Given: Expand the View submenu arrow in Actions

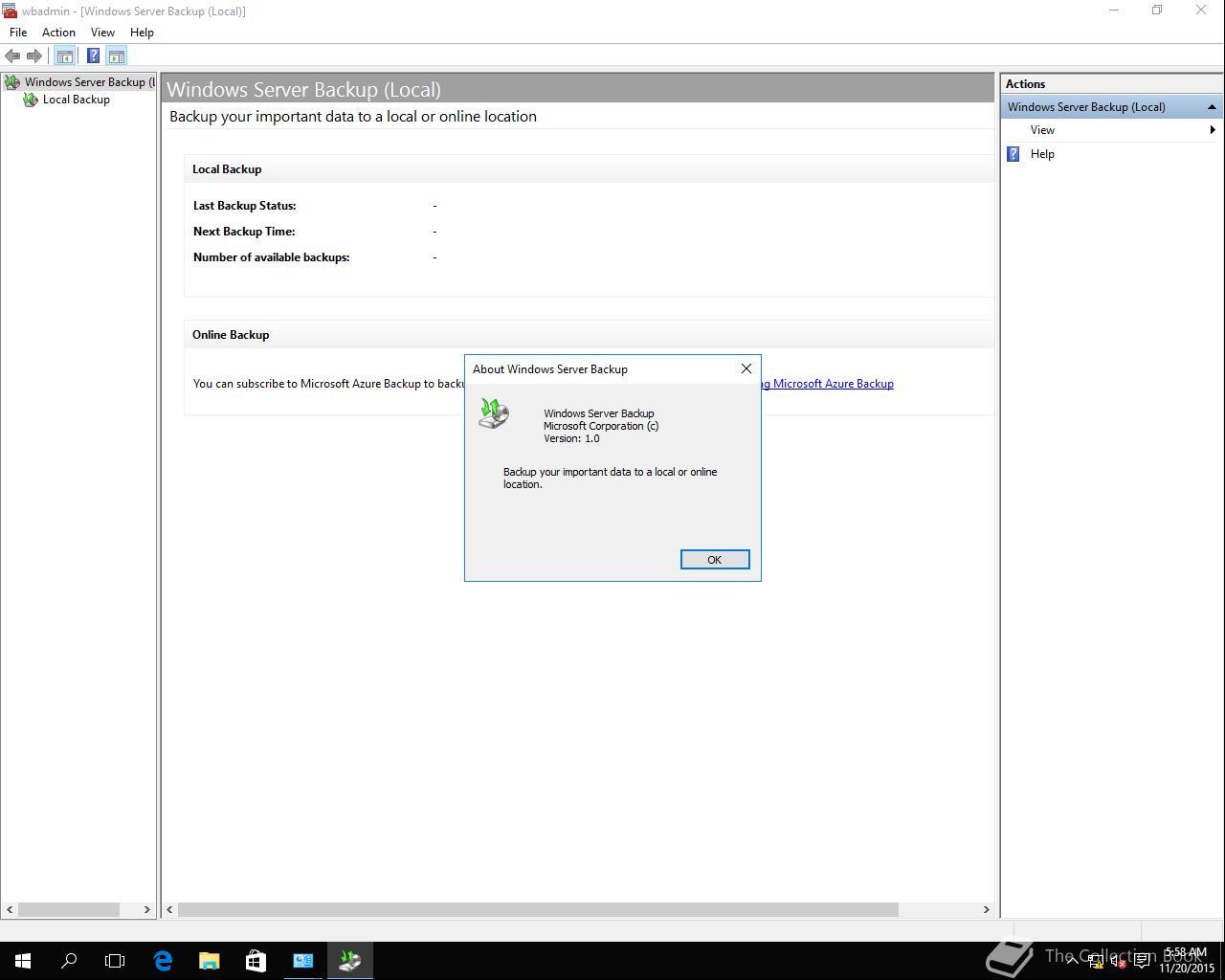Looking at the screenshot, I should click(x=1213, y=130).
